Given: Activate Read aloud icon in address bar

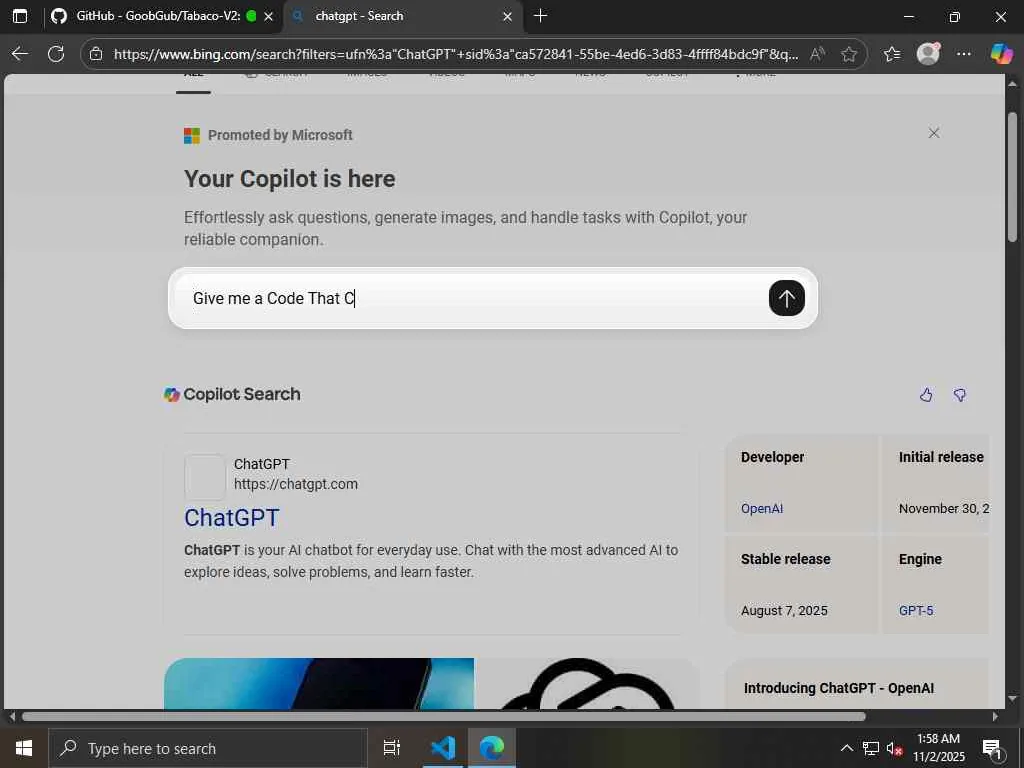Looking at the screenshot, I should [817, 54].
